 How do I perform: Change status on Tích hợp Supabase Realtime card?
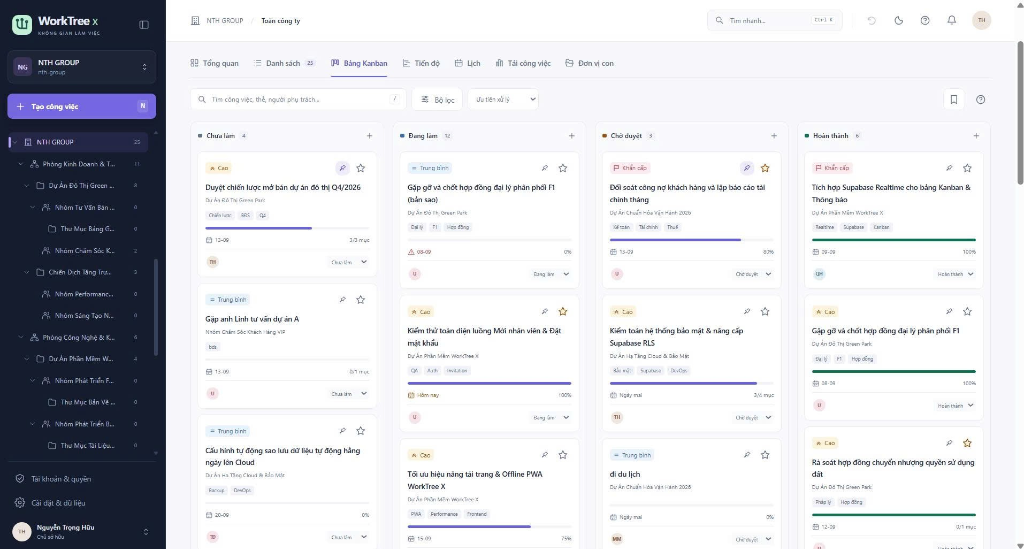955,274
